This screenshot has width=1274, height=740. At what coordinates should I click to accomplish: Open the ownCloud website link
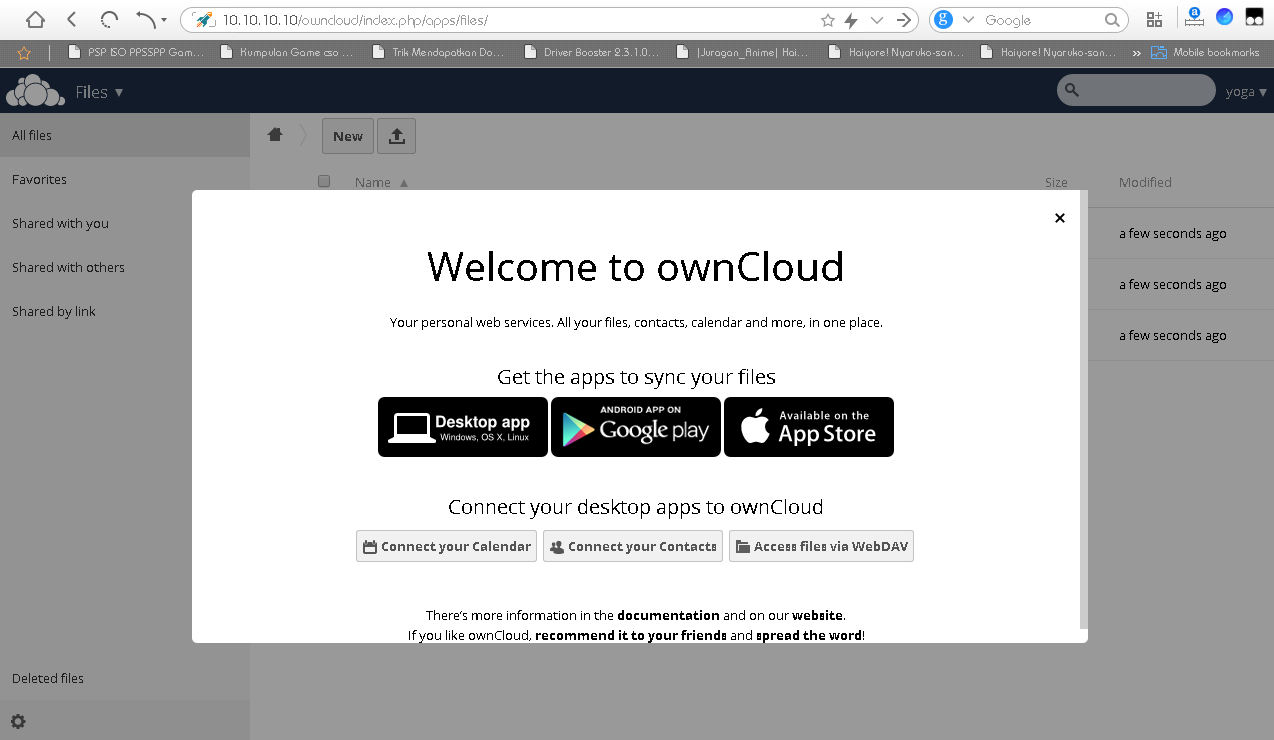click(x=817, y=615)
